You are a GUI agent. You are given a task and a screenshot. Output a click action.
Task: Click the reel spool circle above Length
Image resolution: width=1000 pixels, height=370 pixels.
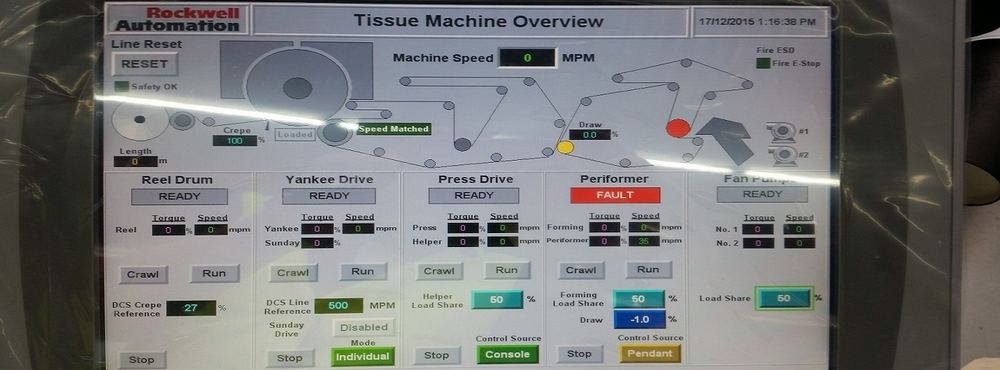(140, 120)
